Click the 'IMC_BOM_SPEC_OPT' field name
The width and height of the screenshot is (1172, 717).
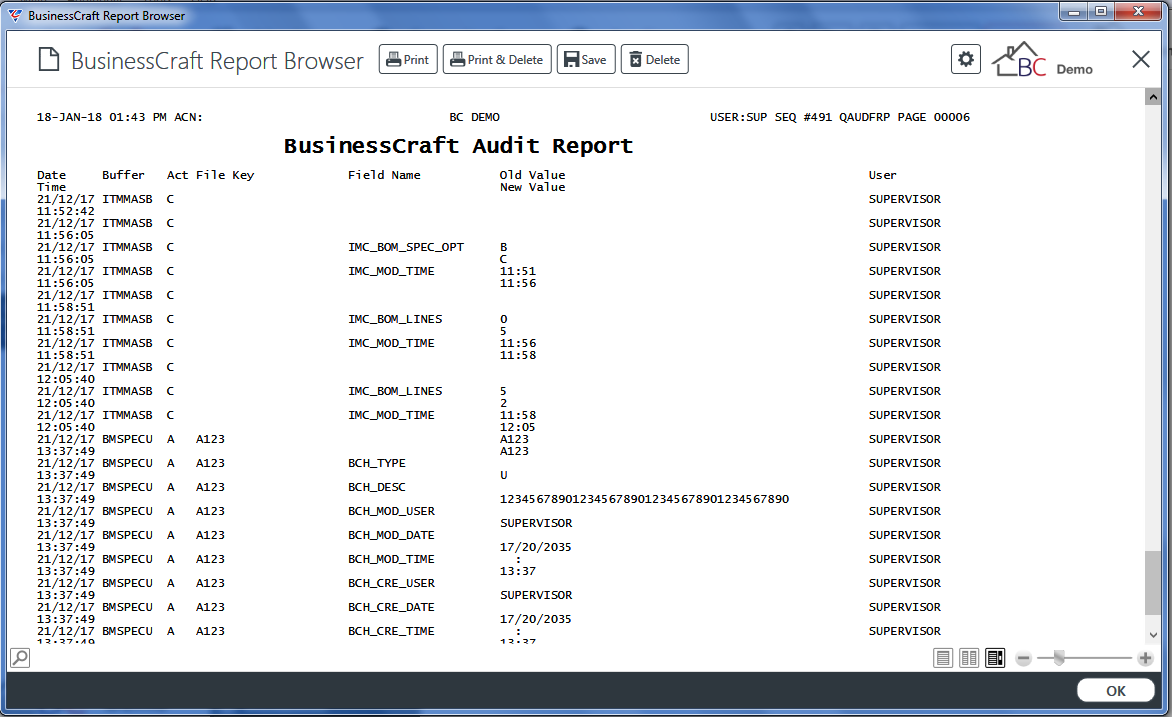pyautogui.click(x=406, y=247)
